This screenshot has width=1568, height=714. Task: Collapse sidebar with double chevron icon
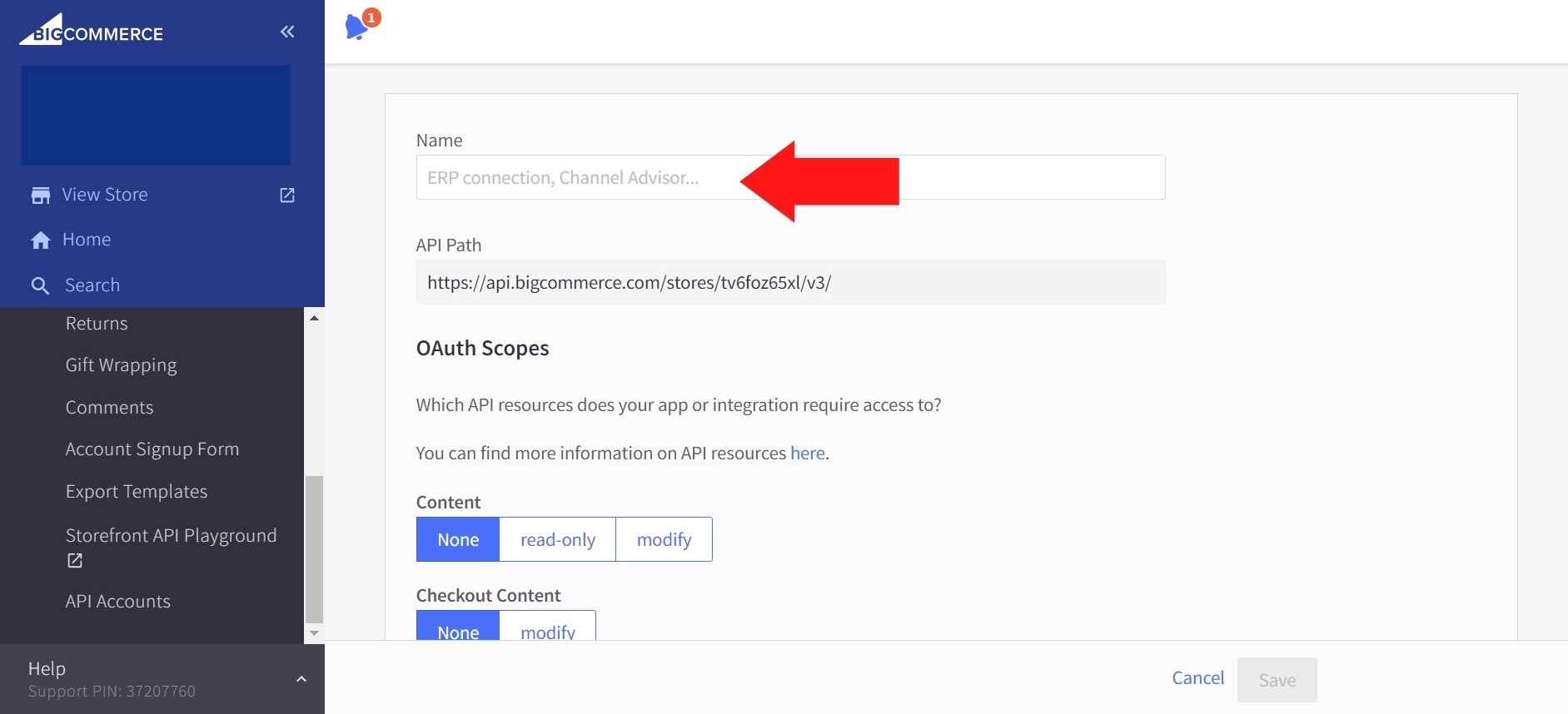coord(287,32)
